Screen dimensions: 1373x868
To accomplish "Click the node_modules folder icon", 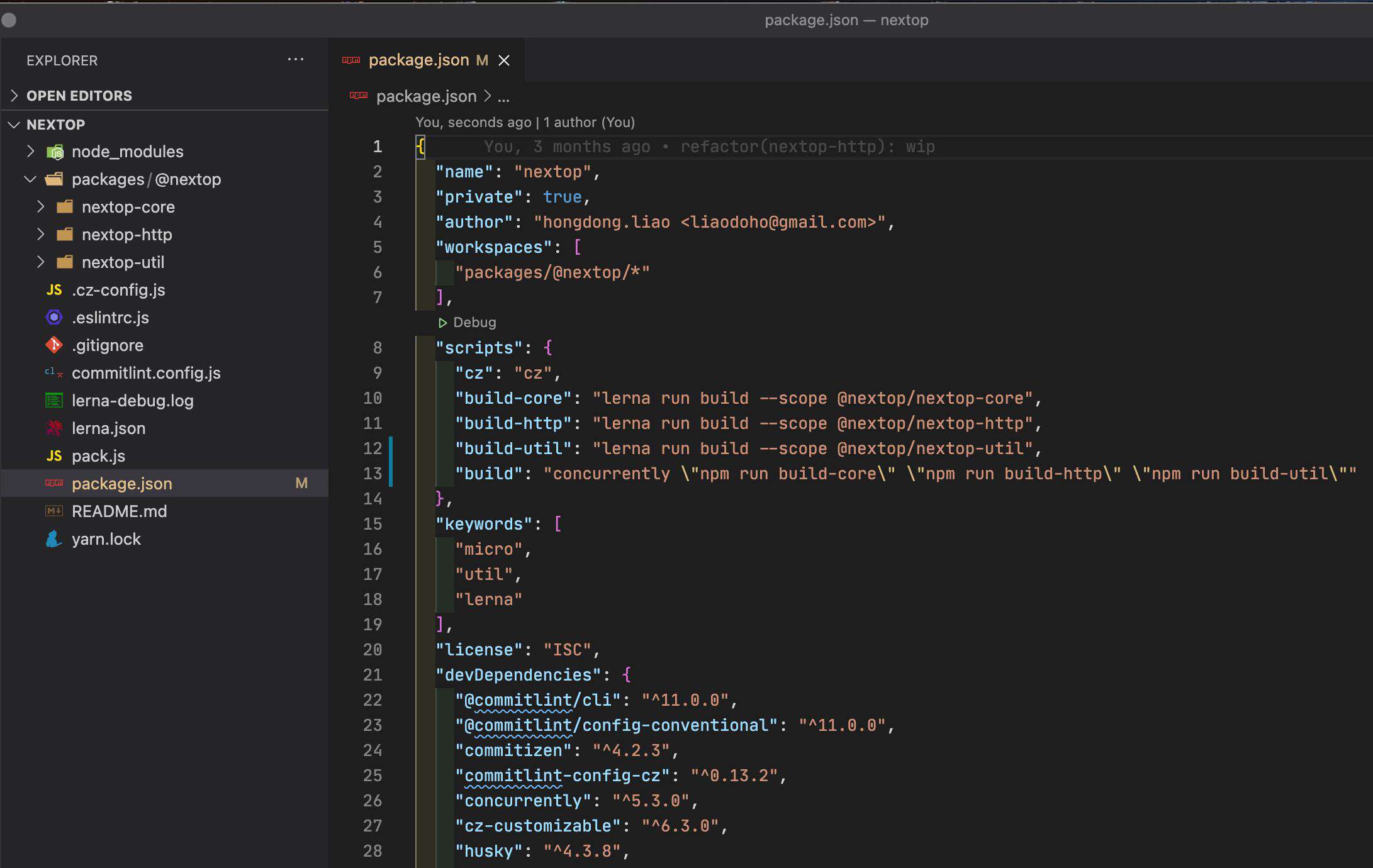I will click(x=55, y=152).
